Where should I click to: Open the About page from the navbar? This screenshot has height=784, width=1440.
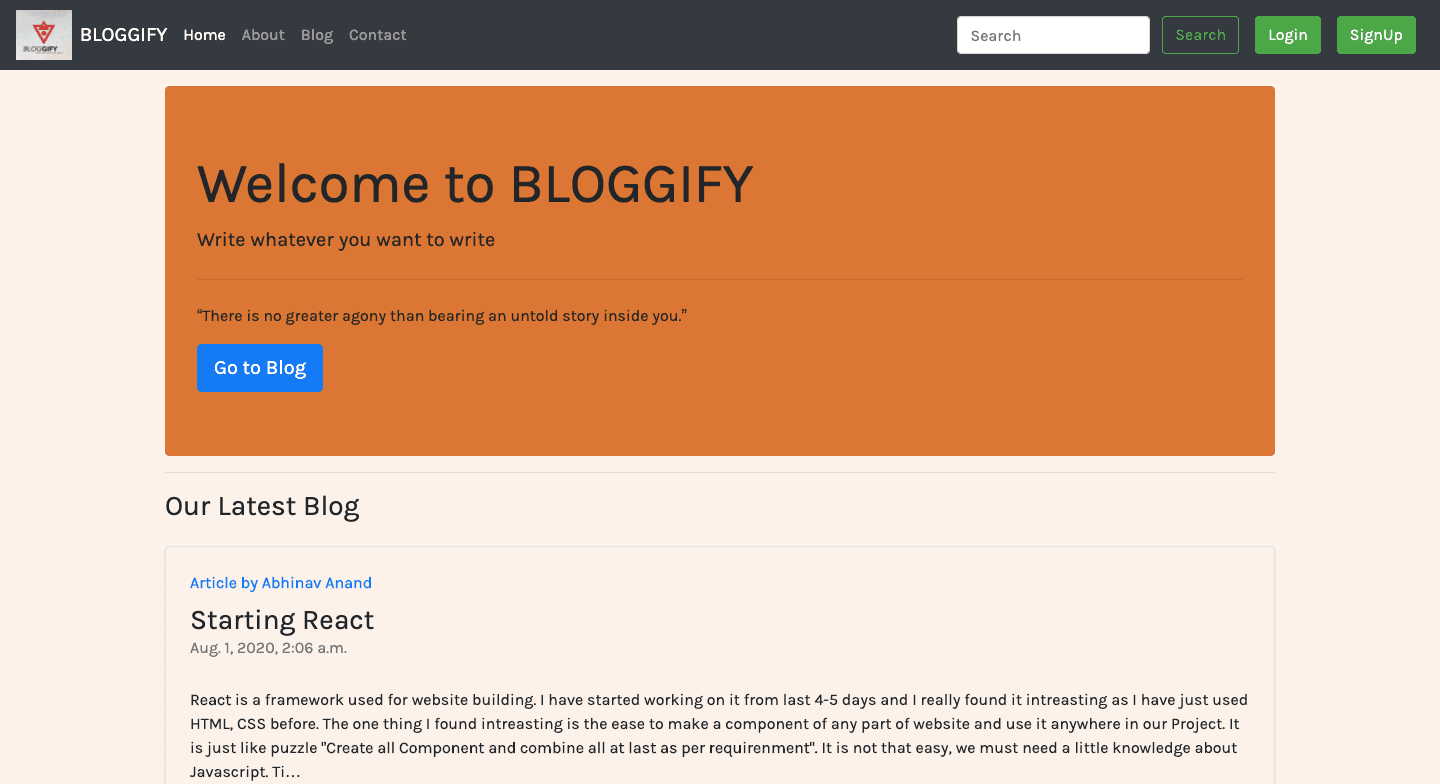tap(262, 34)
